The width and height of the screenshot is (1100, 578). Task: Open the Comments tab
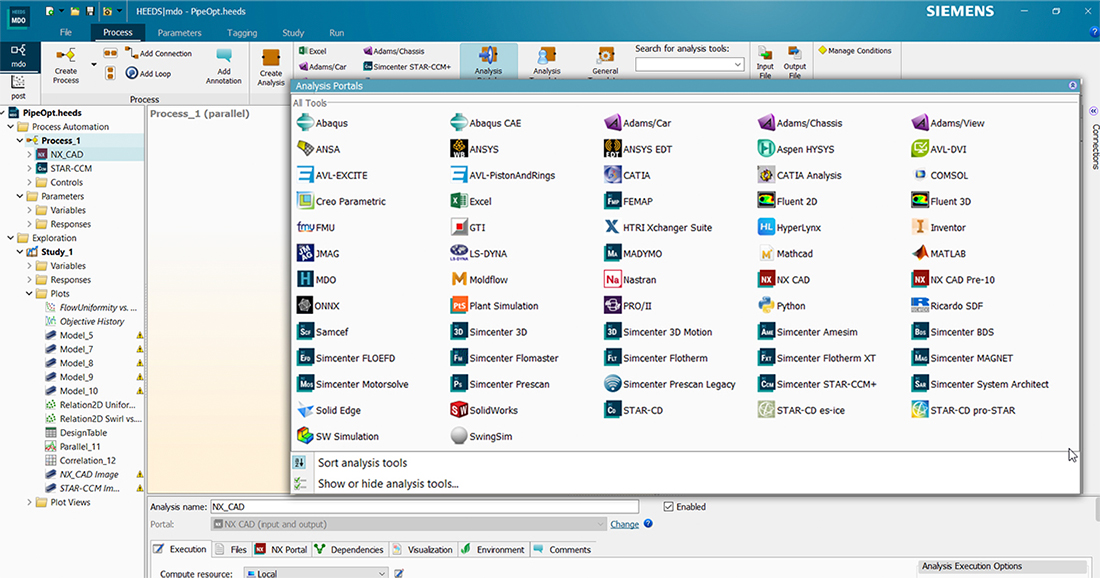tap(562, 549)
